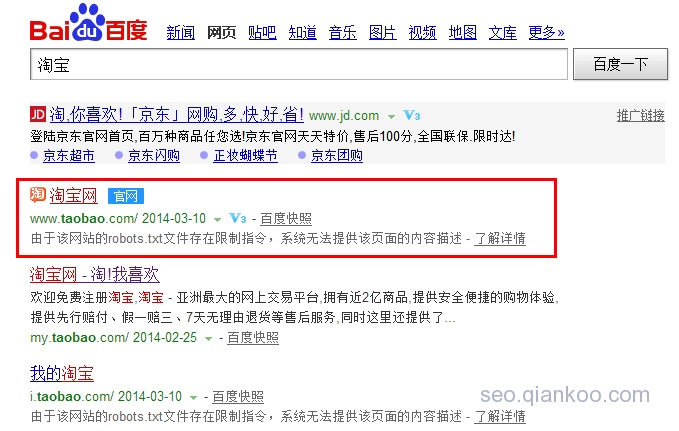Expand the dropdown arrow after my.taobao.com date
The width and height of the screenshot is (679, 431).
pos(208,338)
